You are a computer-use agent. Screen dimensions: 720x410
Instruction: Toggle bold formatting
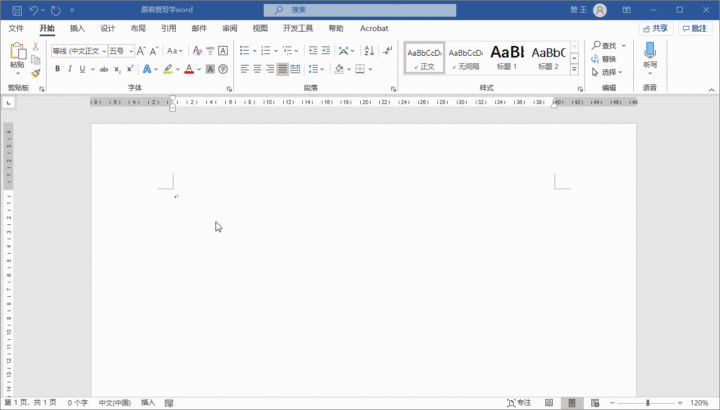tap(57, 69)
